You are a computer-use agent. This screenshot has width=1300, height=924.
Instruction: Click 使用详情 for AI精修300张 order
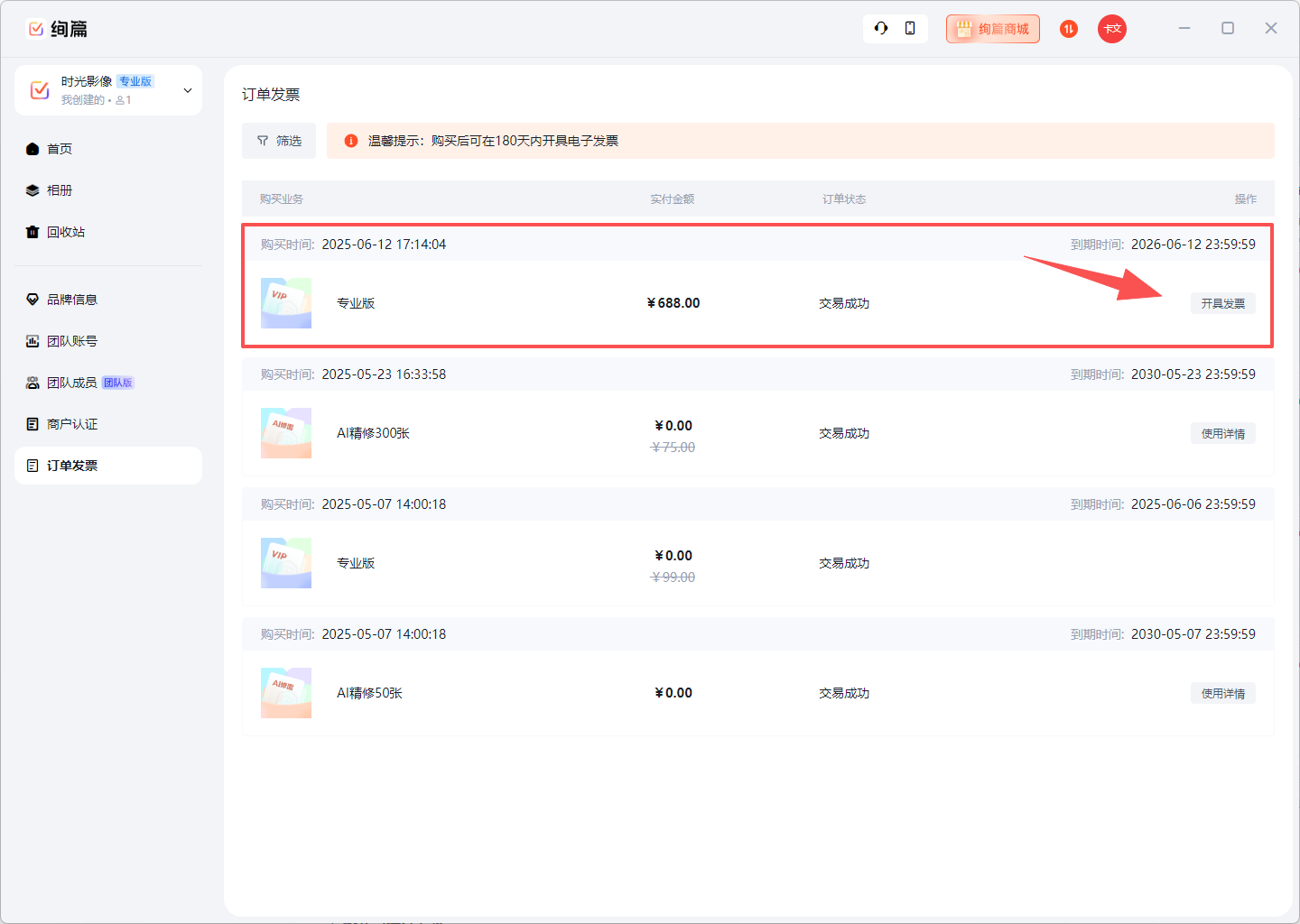1222,433
